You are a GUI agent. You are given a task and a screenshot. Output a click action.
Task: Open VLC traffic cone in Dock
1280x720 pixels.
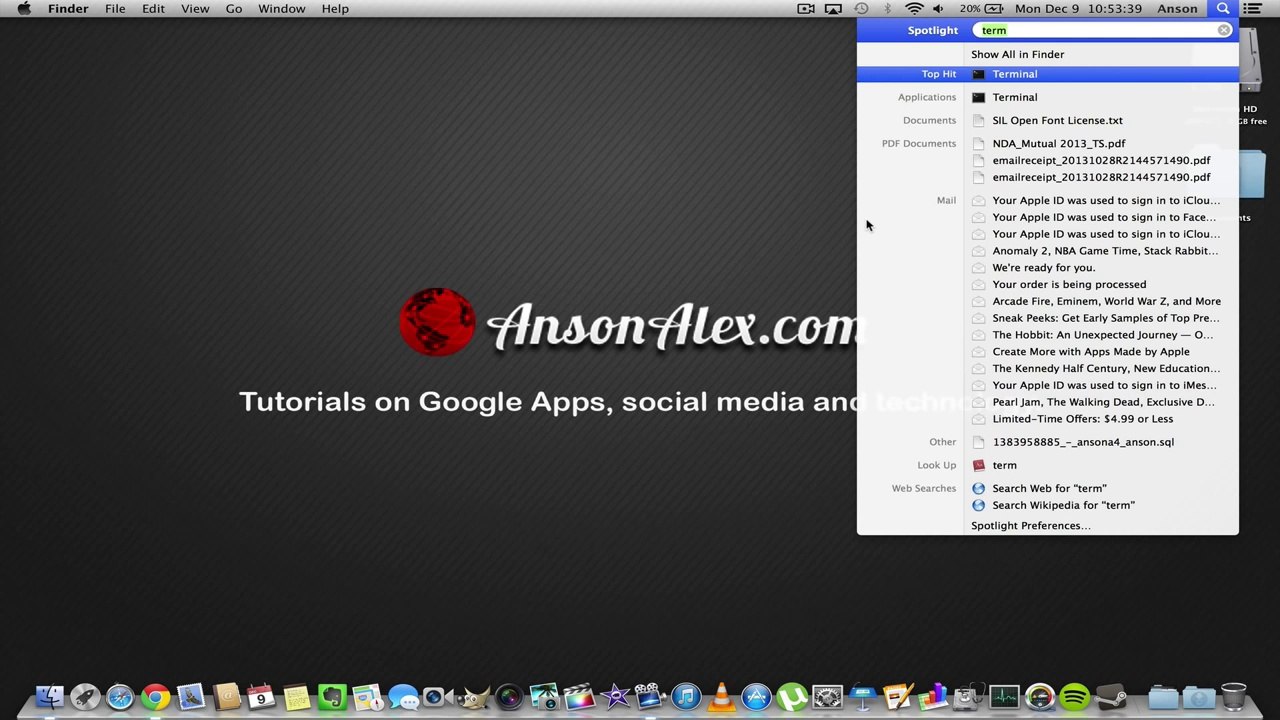click(721, 697)
